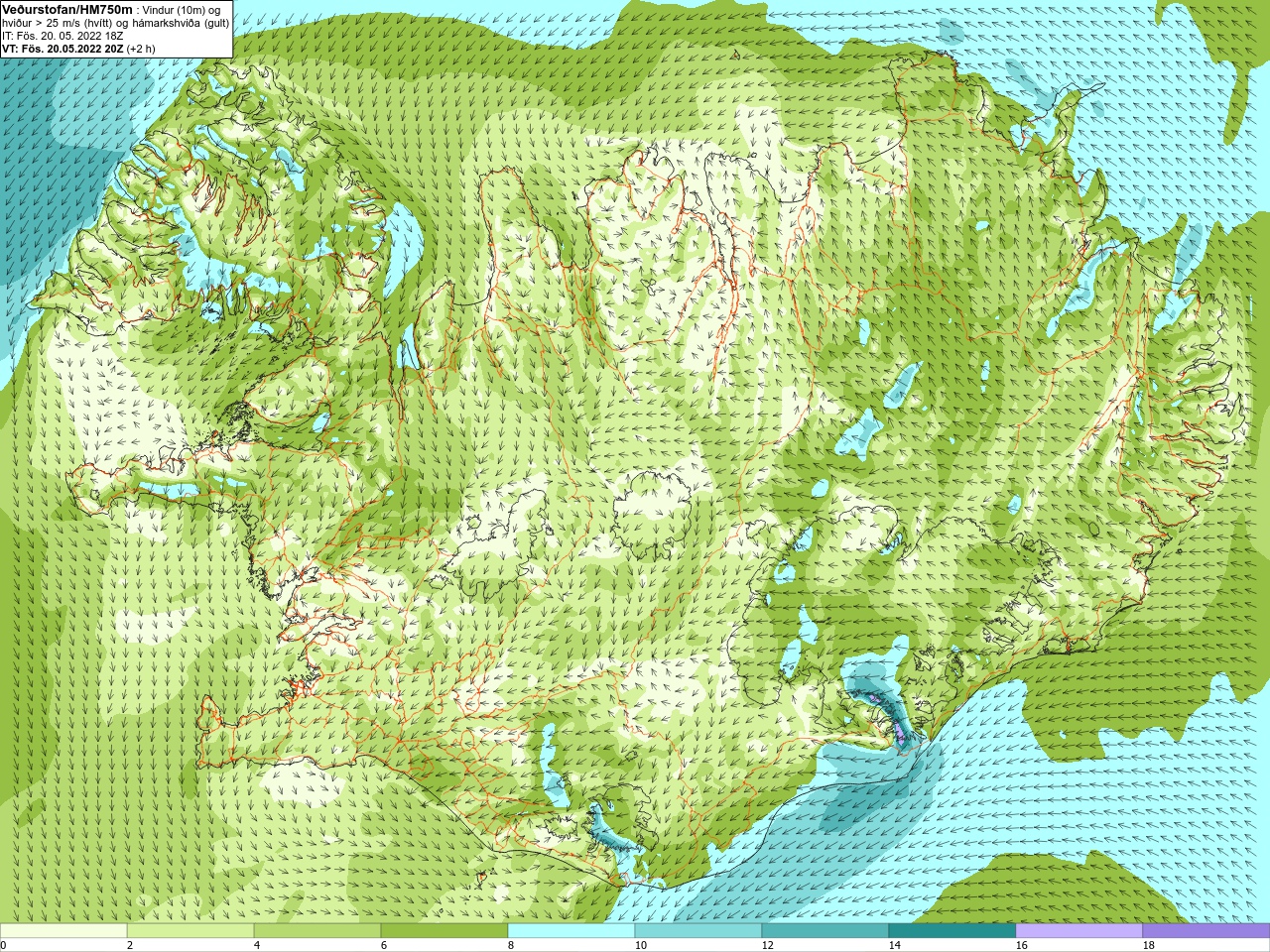Click the teal 12–14 m/s legend swatch

[x=825, y=931]
